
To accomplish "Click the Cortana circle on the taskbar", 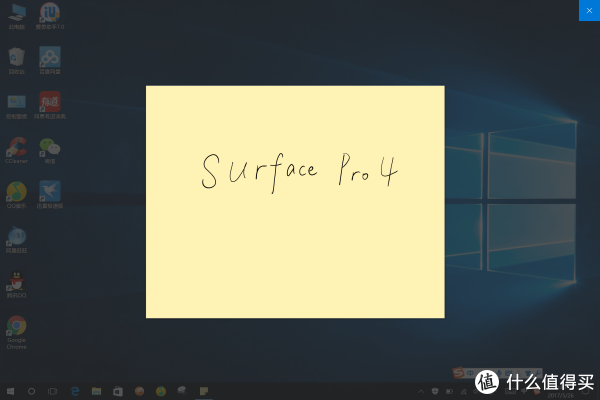I will point(31,391).
